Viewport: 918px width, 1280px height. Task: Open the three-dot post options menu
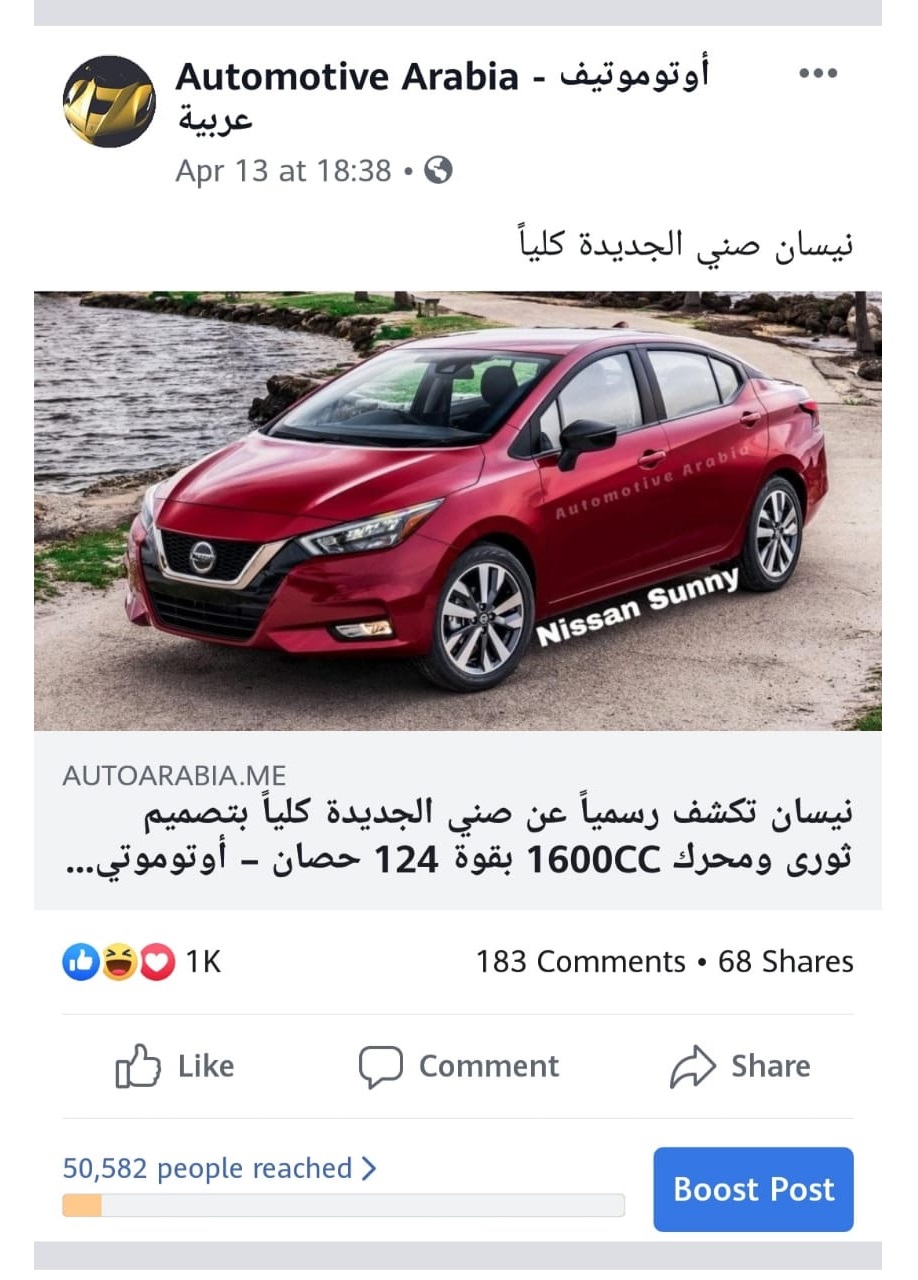pyautogui.click(x=818, y=73)
